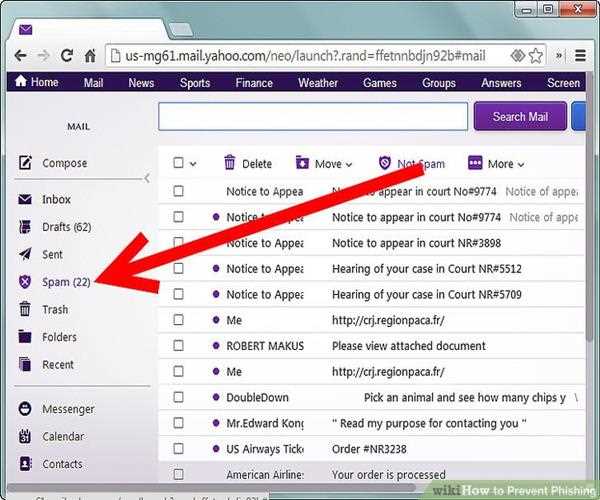
Task: Tick checkbox for DoubleDown email
Action: coord(178,397)
